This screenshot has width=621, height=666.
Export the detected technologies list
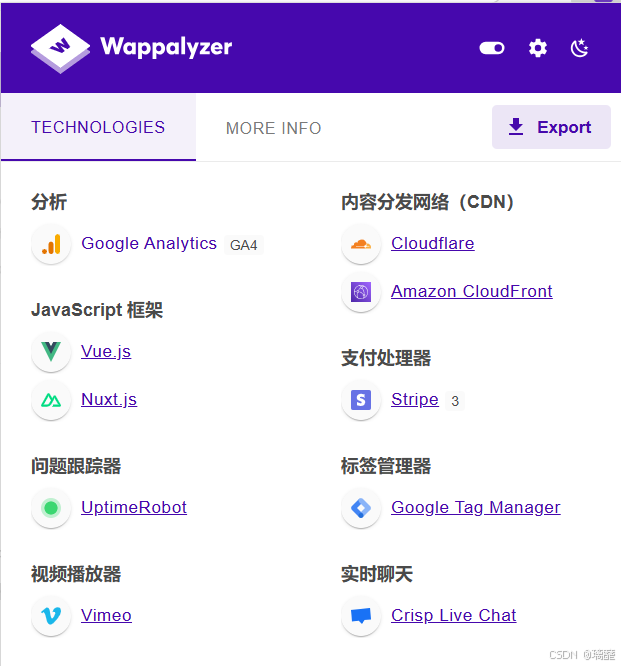tap(551, 127)
